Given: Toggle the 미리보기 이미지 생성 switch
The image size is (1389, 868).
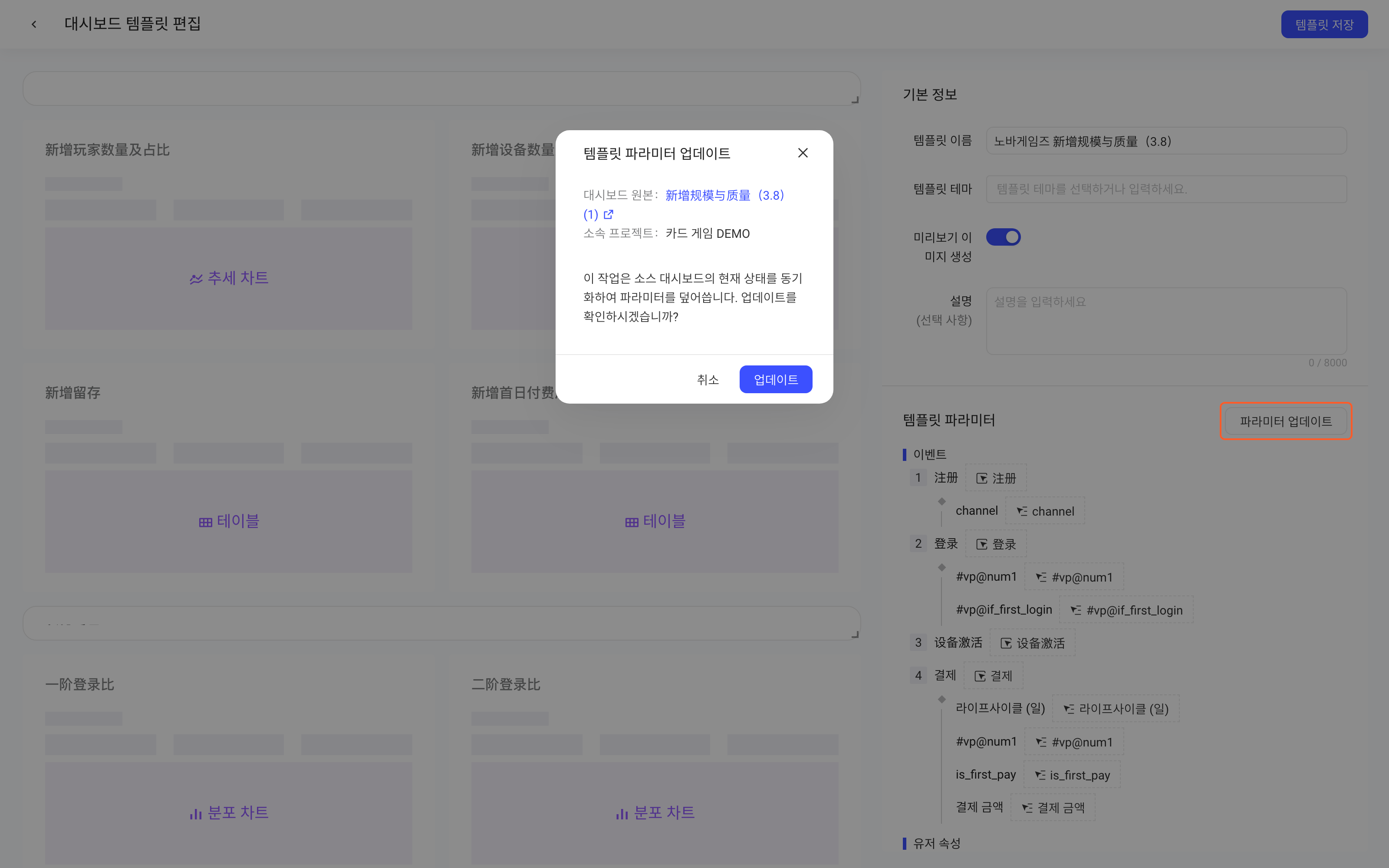Looking at the screenshot, I should [x=1003, y=237].
